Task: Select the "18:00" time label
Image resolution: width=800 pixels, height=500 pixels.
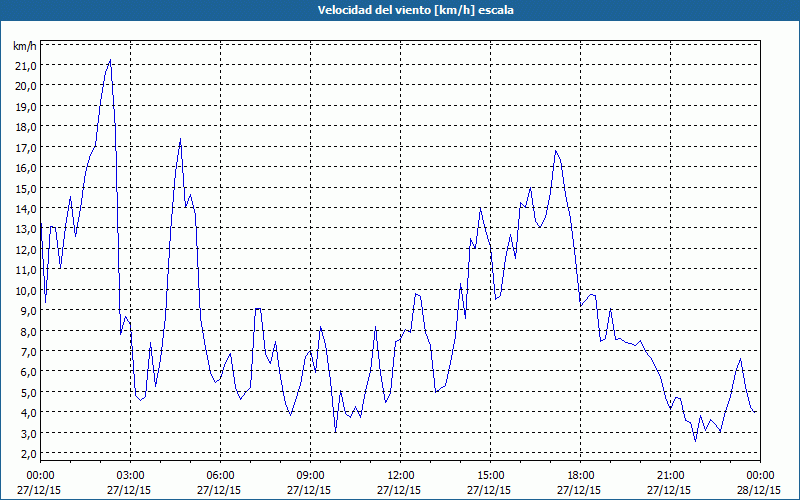Action: [581, 476]
